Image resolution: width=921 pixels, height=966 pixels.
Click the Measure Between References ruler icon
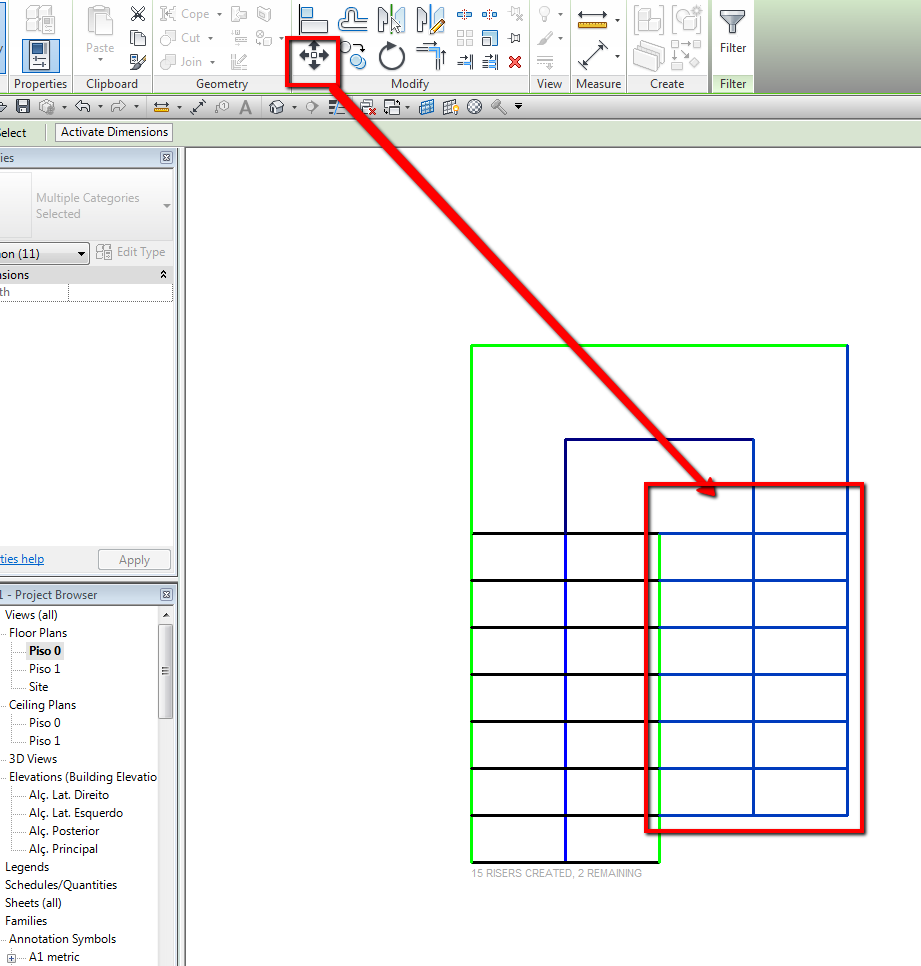[592, 19]
